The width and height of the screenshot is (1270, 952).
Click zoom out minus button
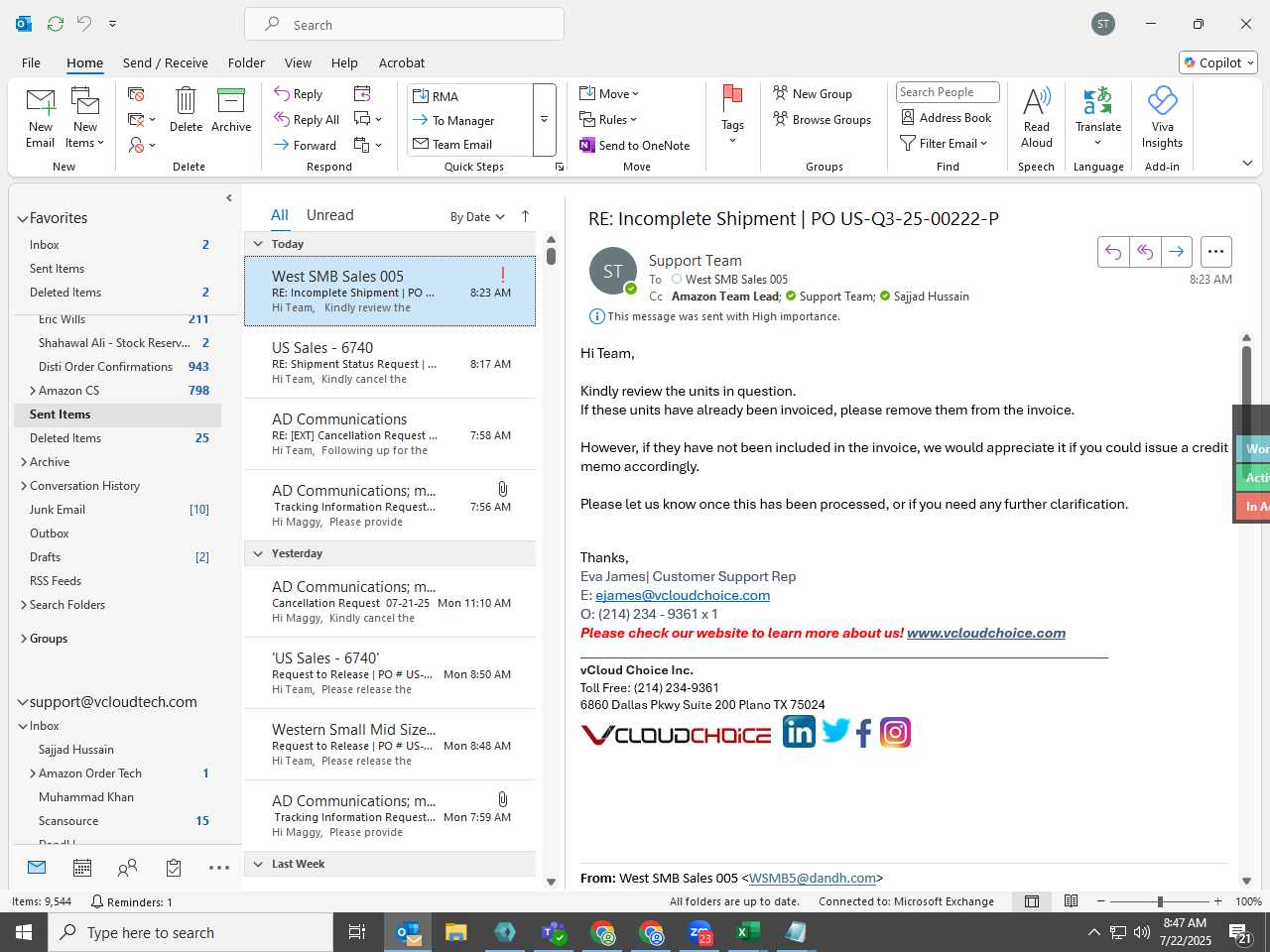[x=1100, y=901]
